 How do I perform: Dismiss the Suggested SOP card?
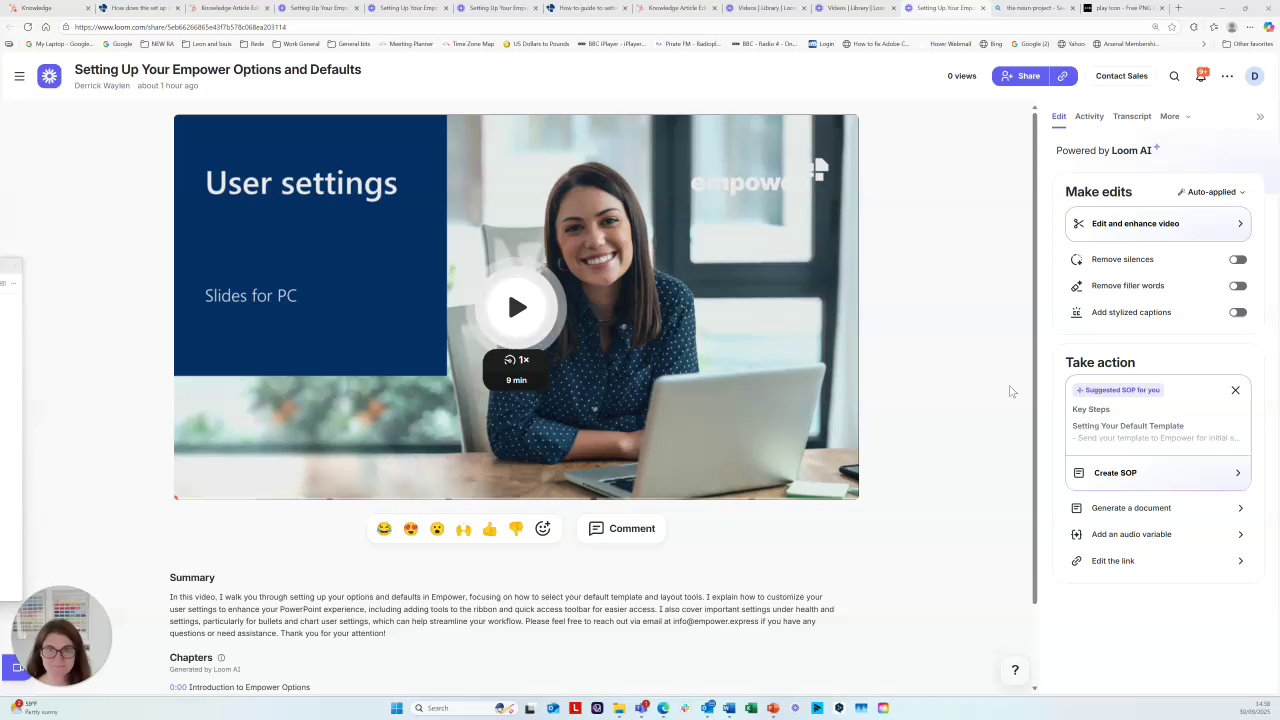(x=1235, y=390)
